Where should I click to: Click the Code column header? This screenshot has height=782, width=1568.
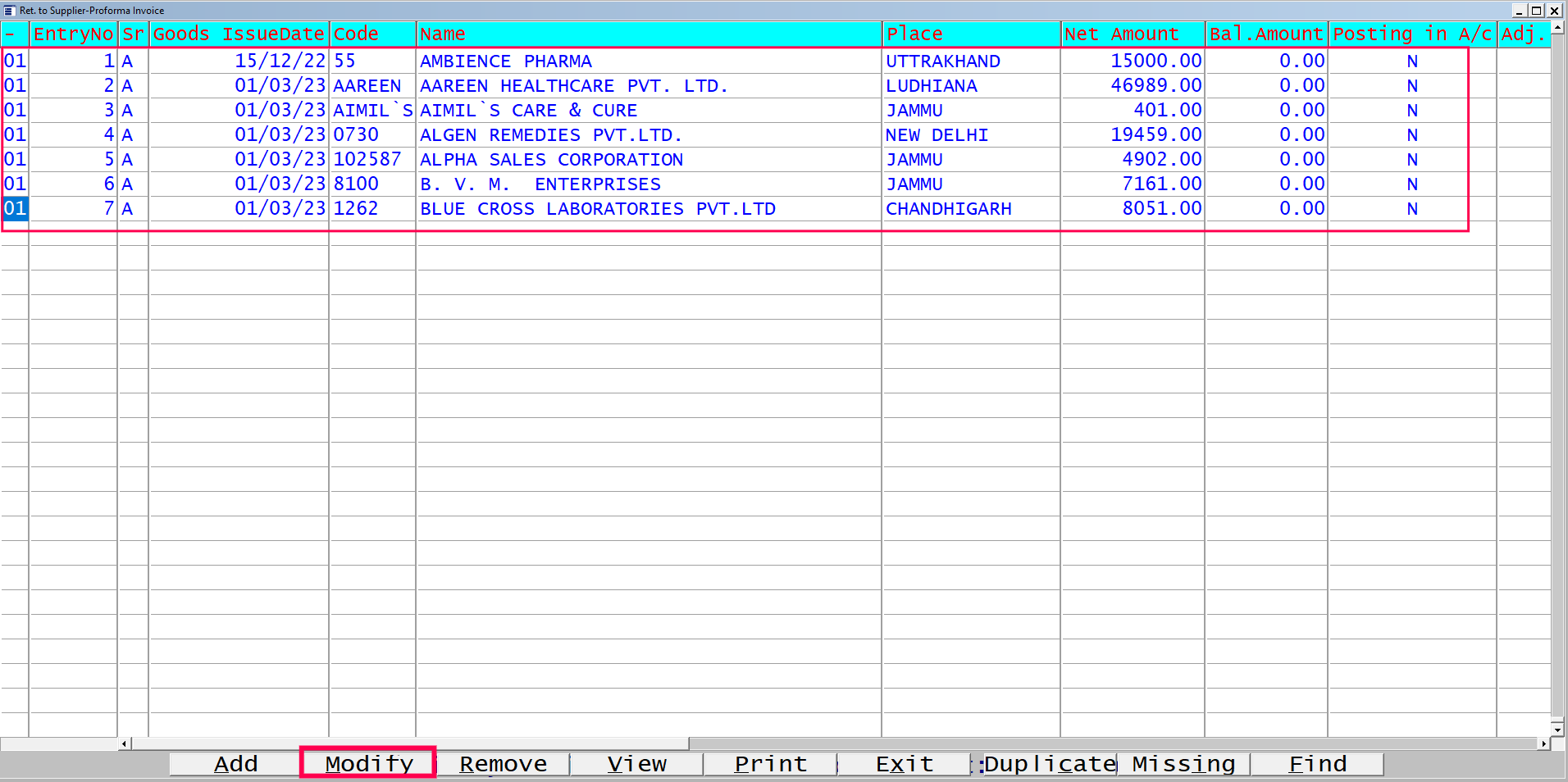pyautogui.click(x=372, y=34)
